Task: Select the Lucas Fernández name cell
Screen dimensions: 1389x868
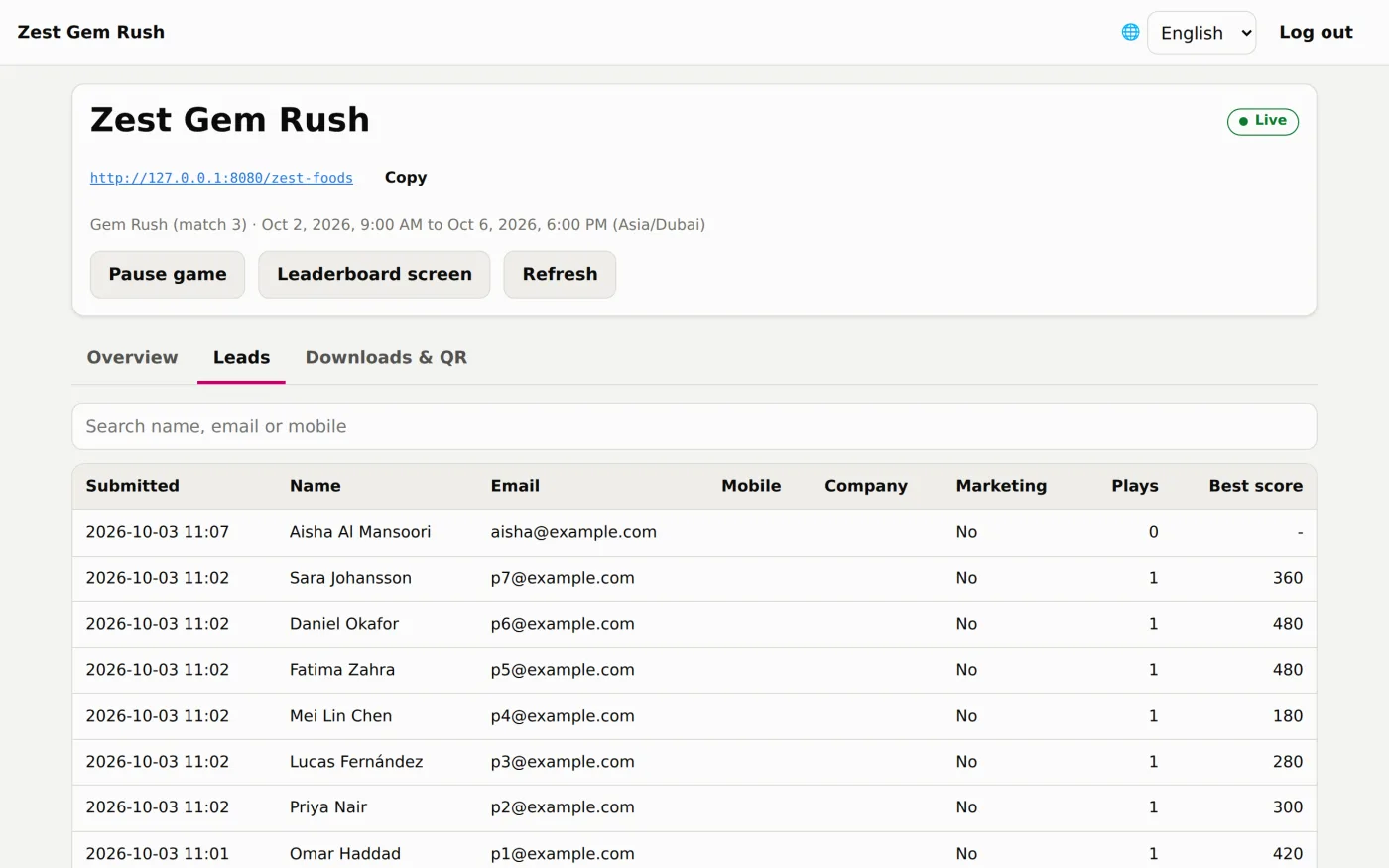Action: [356, 762]
